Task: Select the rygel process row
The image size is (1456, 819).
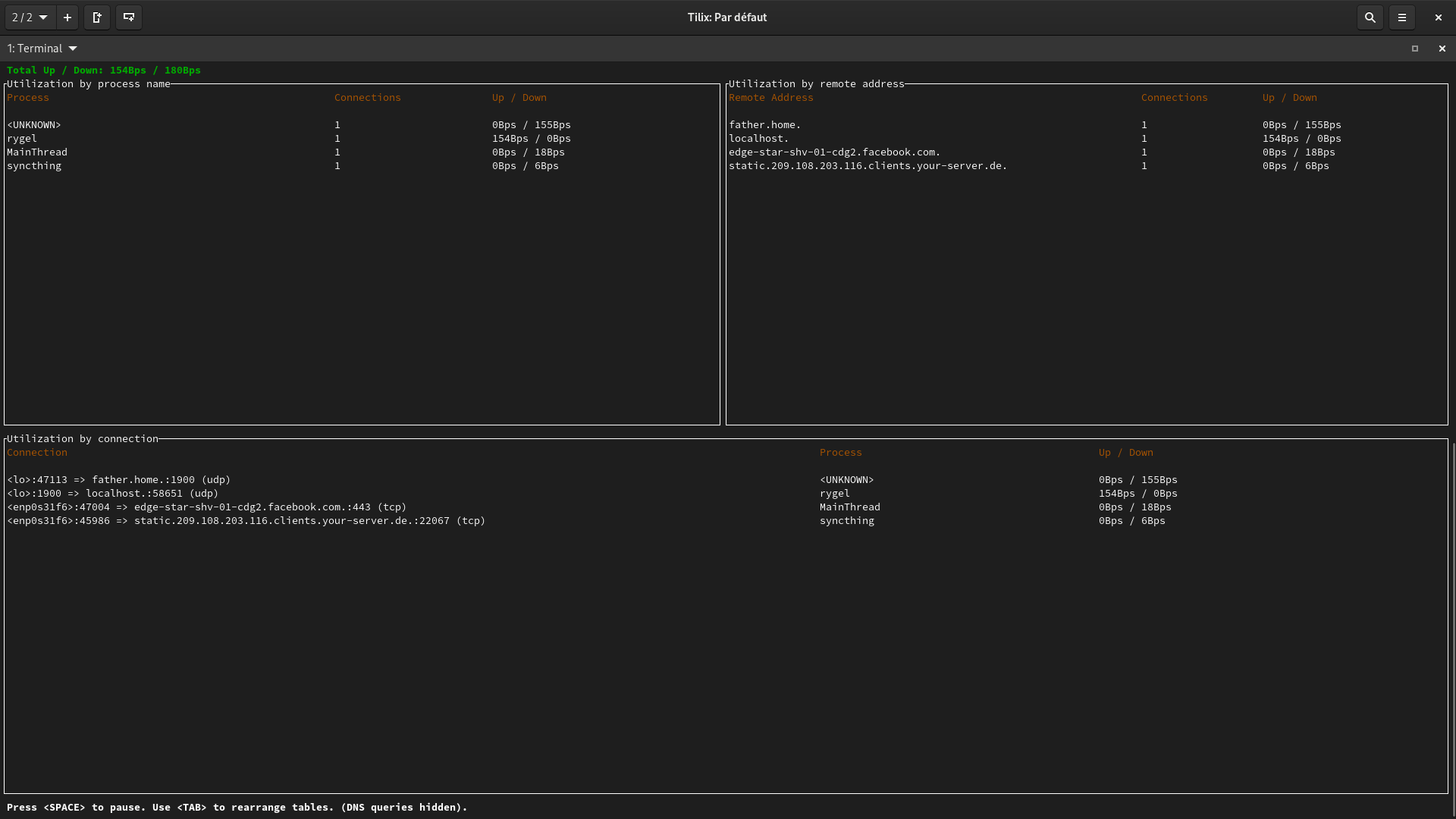Action: [x=22, y=139]
